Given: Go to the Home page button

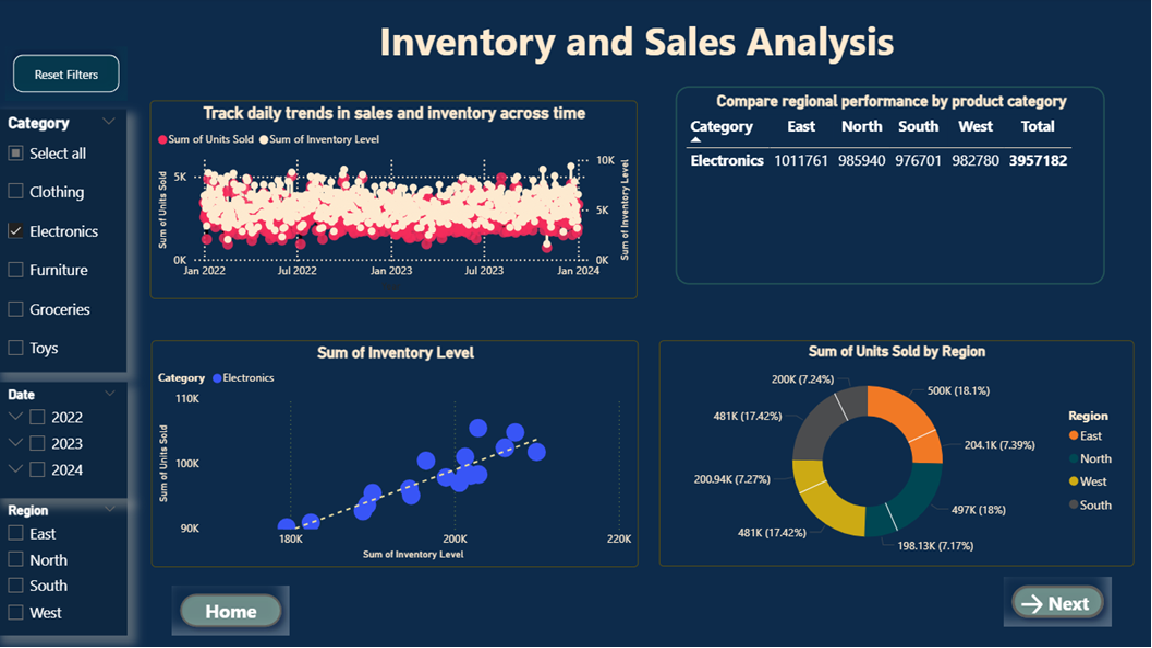Looking at the screenshot, I should 230,611.
